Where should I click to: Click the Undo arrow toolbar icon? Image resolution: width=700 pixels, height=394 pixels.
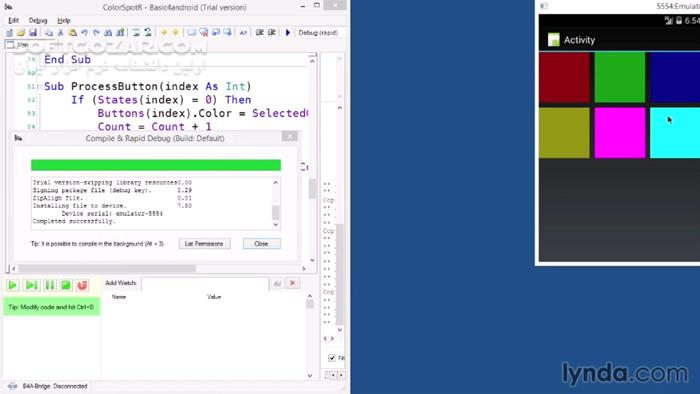coord(84,33)
